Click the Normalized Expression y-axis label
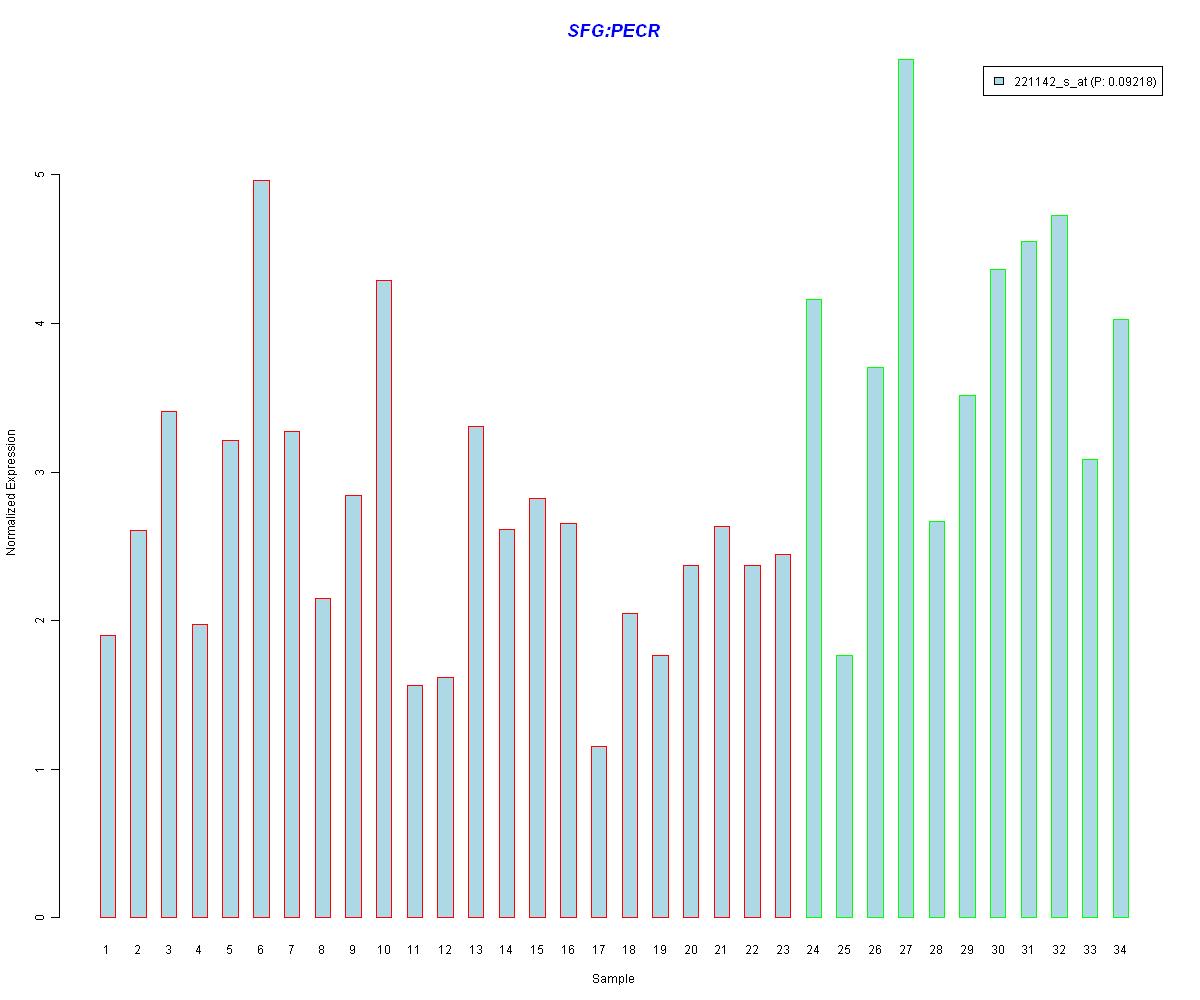The height and width of the screenshot is (1000, 1200). pyautogui.click(x=12, y=492)
